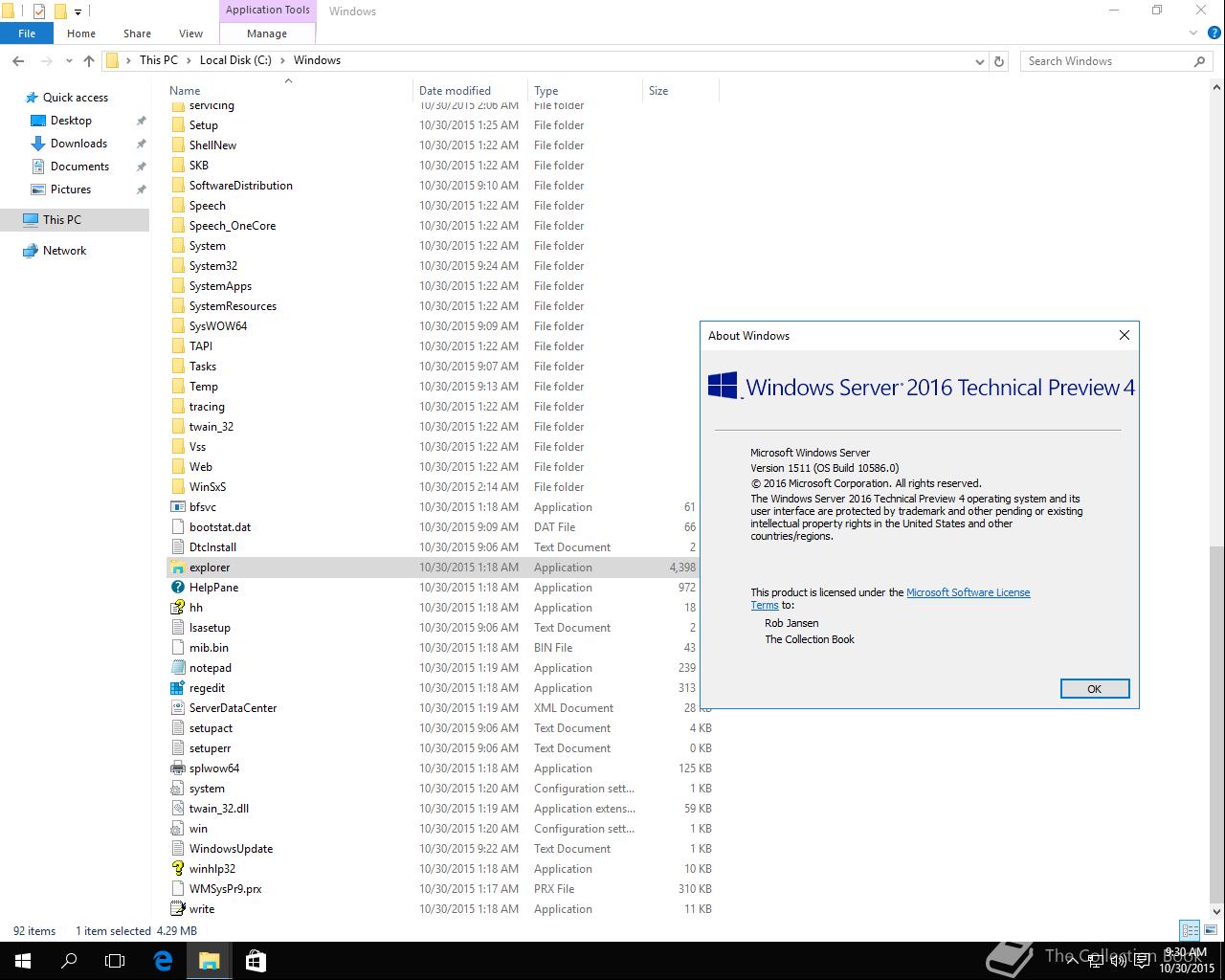Customize Quick Access Toolbar dropdown

tap(78, 12)
